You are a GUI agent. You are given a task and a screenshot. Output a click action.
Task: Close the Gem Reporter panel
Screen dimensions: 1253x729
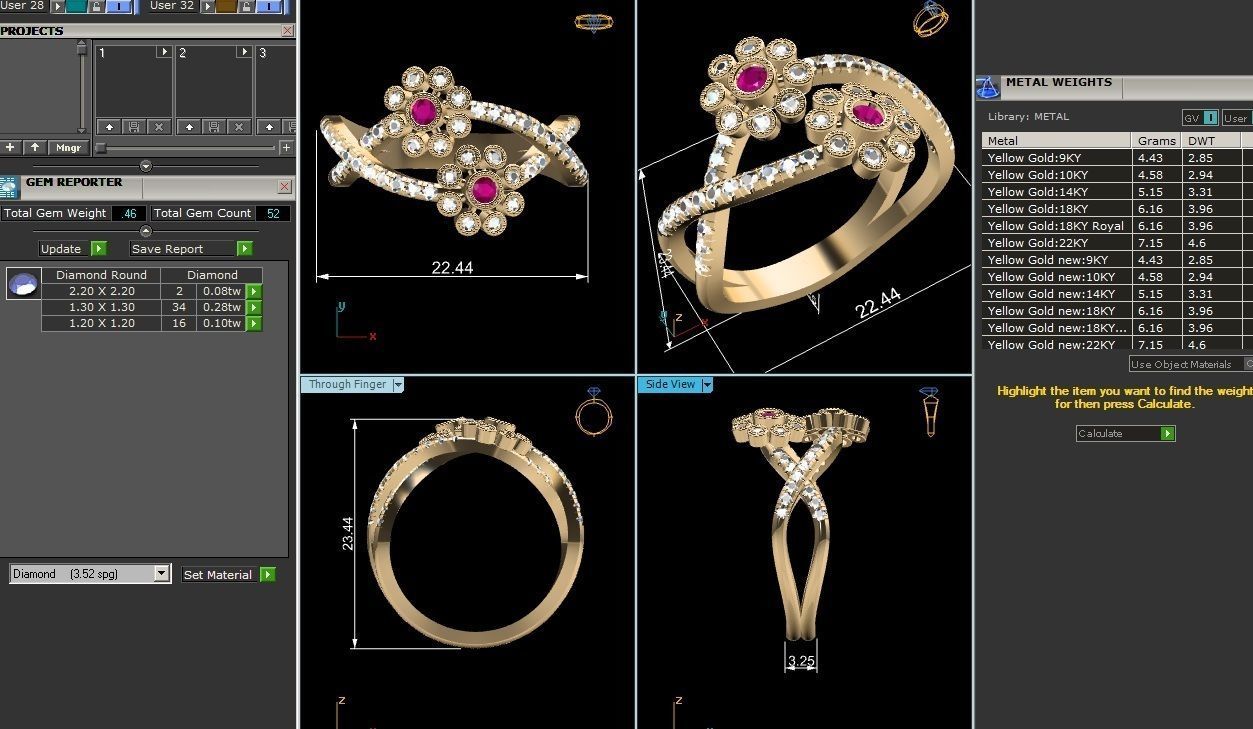point(284,187)
